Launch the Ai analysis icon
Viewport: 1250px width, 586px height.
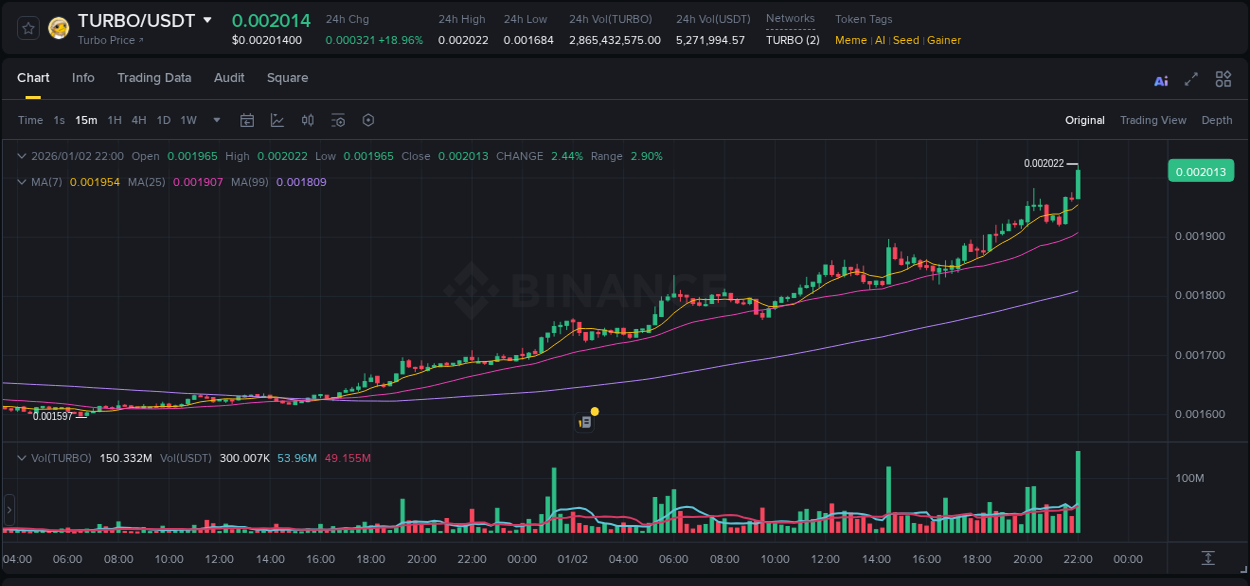tap(1160, 79)
